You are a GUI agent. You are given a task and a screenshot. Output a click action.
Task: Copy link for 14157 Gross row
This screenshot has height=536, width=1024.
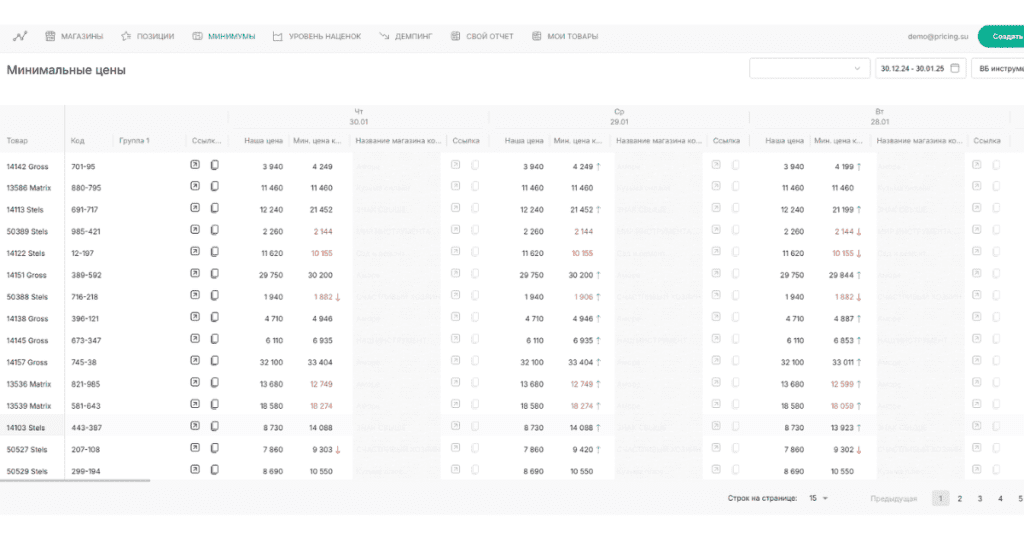(214, 361)
